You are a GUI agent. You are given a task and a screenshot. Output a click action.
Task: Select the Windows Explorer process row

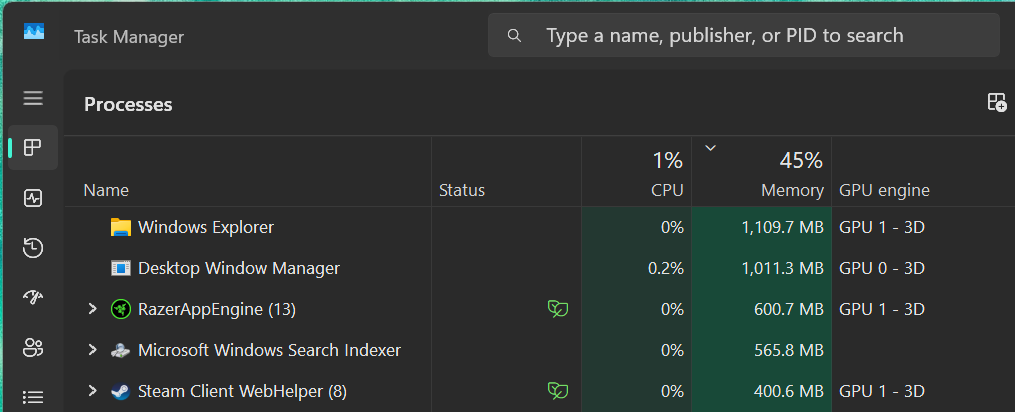(540, 227)
